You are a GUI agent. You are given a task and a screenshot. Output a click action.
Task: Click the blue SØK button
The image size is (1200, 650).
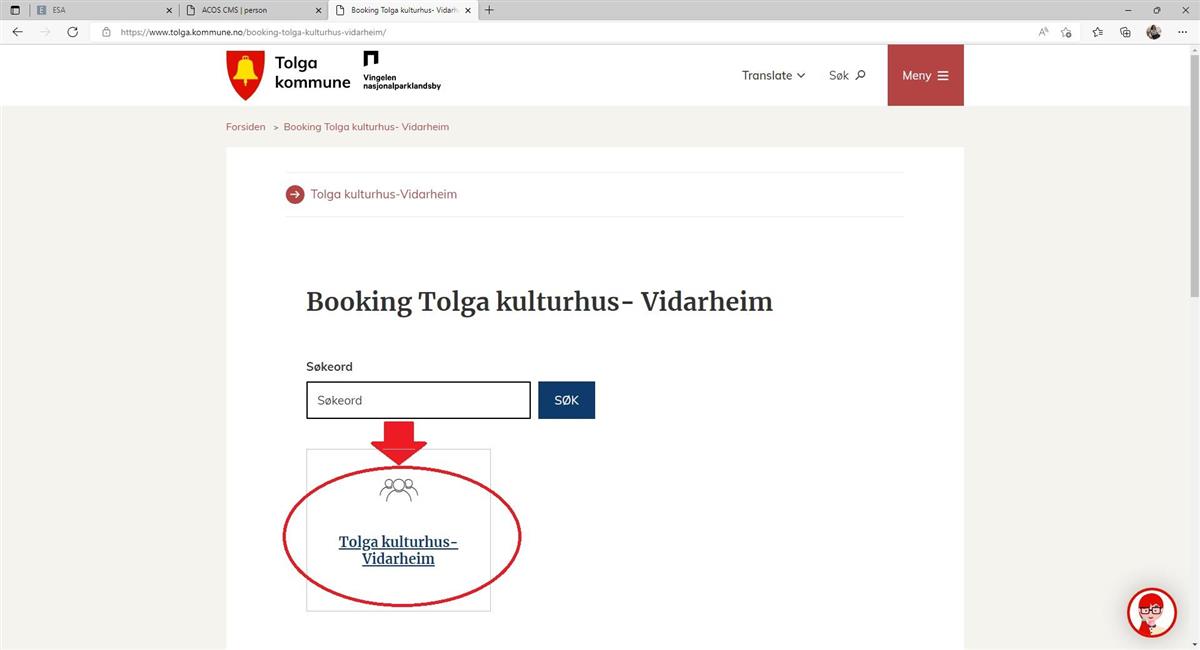[x=566, y=400]
